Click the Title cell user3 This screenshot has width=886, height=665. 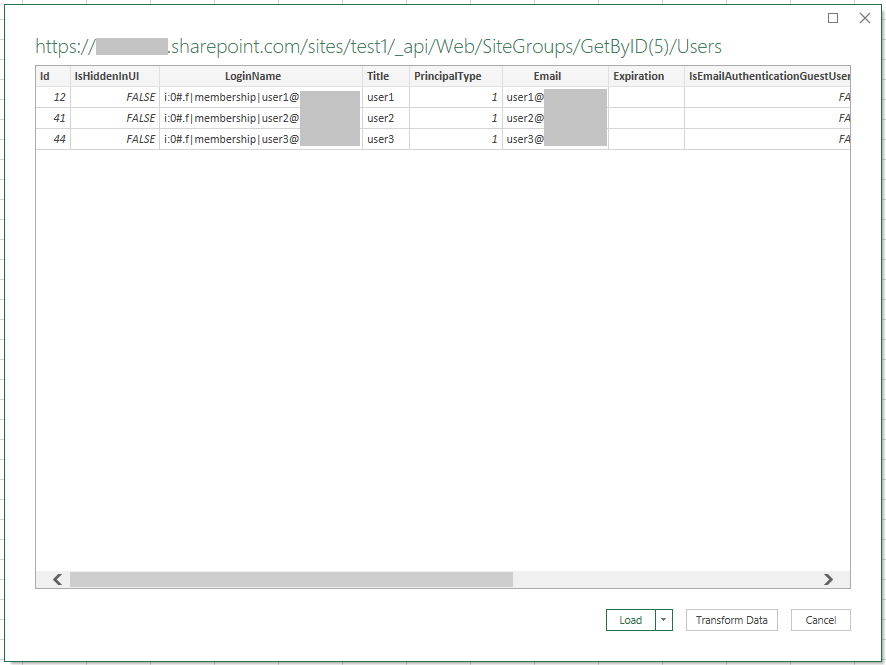pos(386,139)
